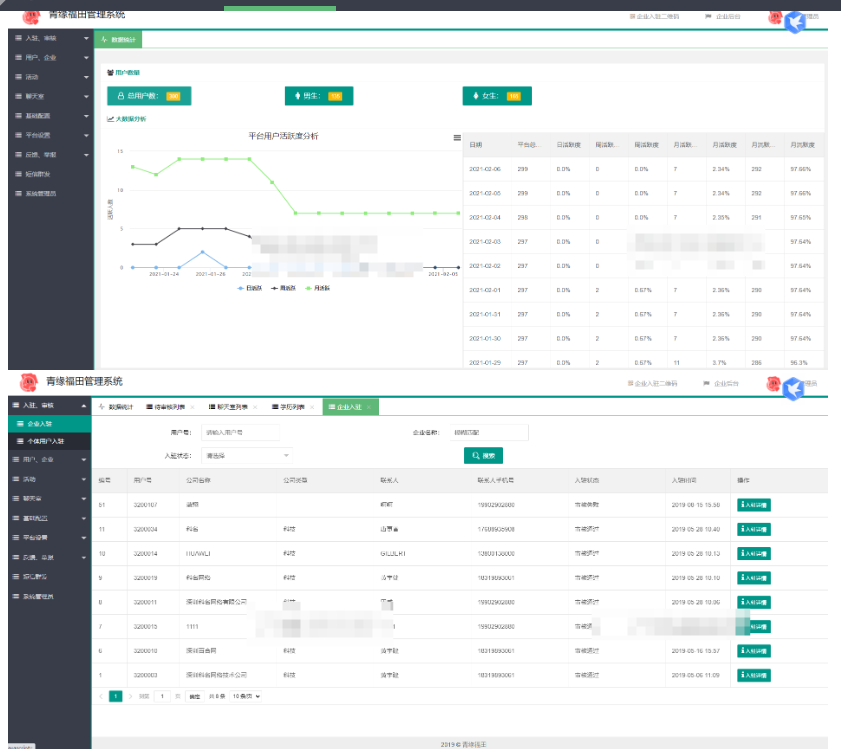Close the 聊天室列表 tab via its X icon

[x=256, y=407]
